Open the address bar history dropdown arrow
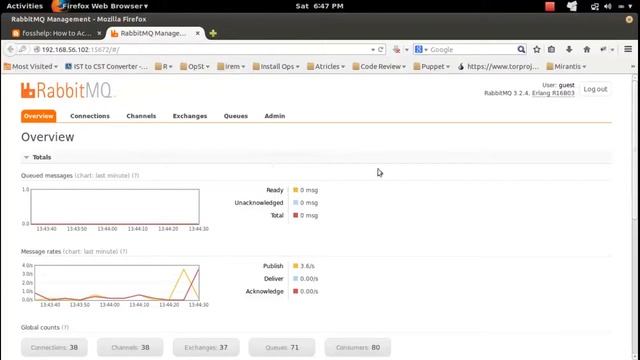Image resolution: width=640 pixels, height=360 pixels. pos(373,50)
